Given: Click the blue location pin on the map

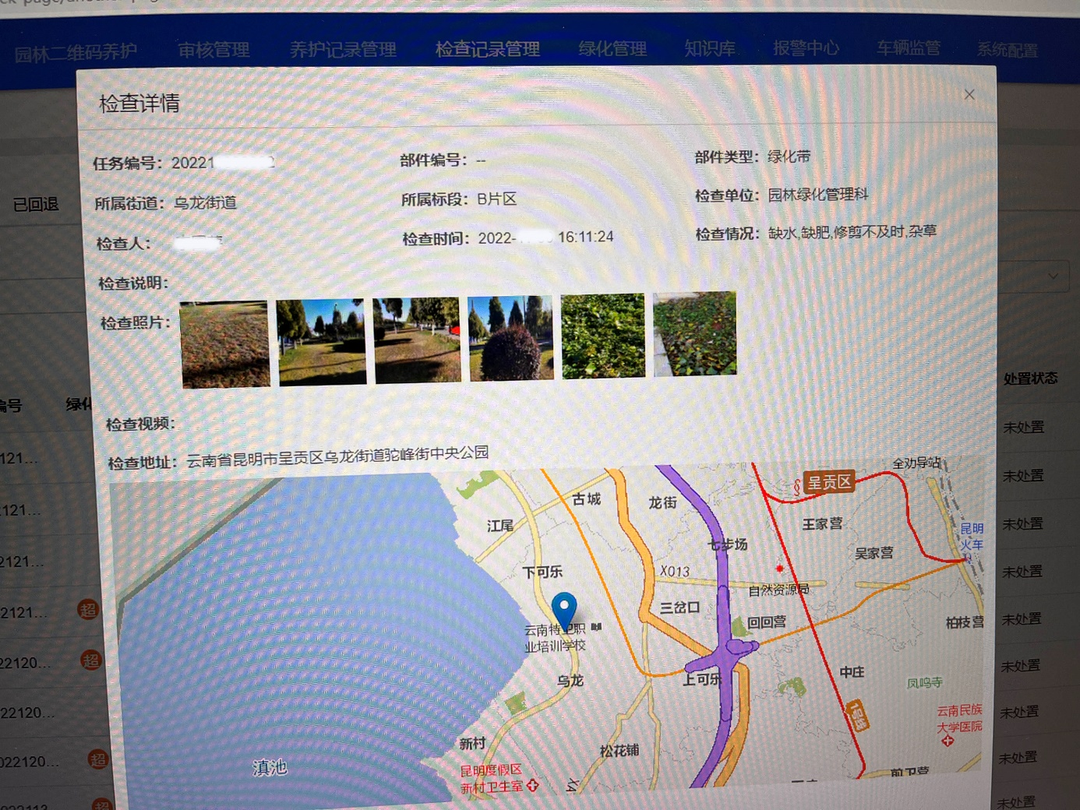Looking at the screenshot, I should point(565,608).
